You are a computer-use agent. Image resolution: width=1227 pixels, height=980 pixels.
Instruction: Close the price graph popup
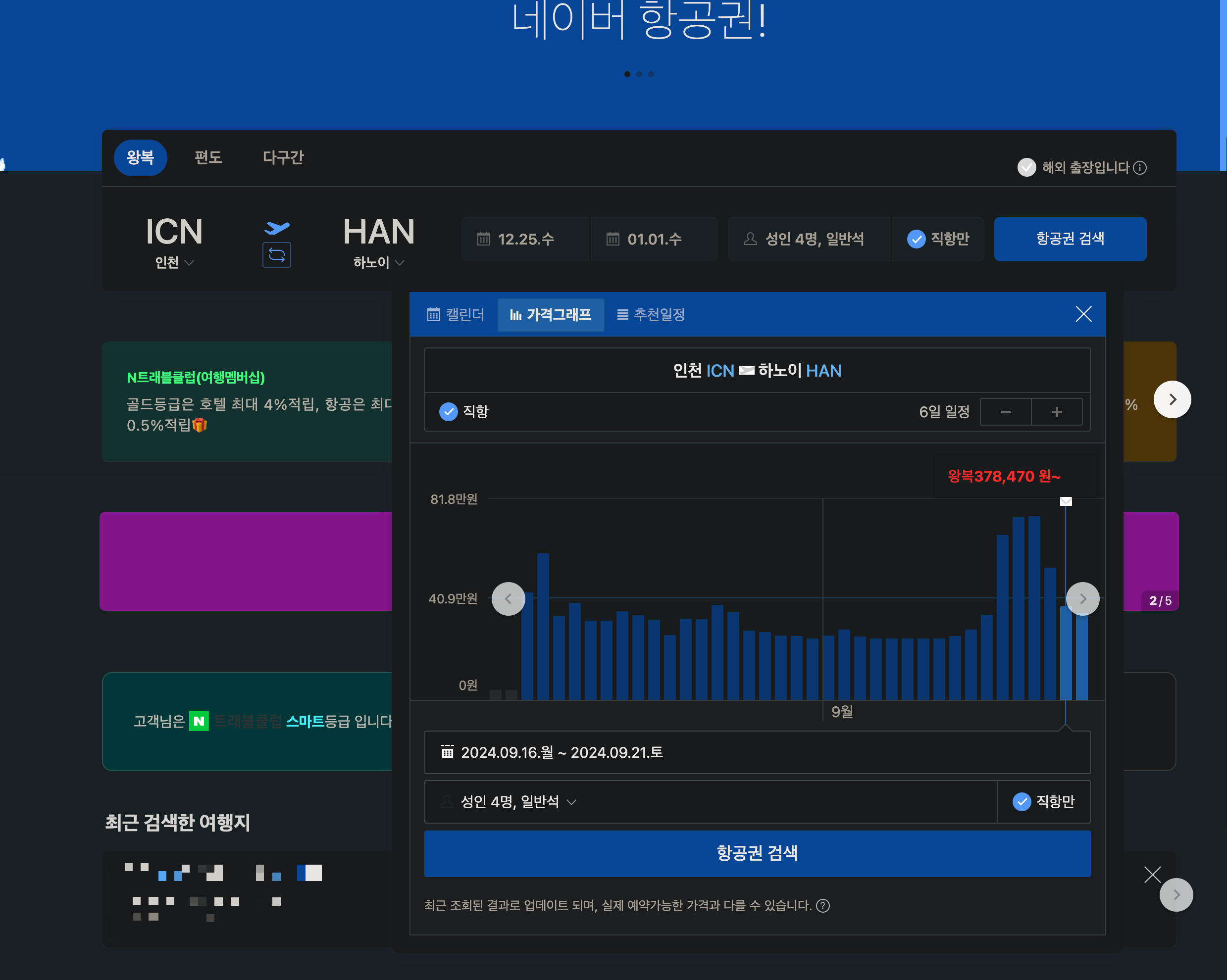(1083, 314)
